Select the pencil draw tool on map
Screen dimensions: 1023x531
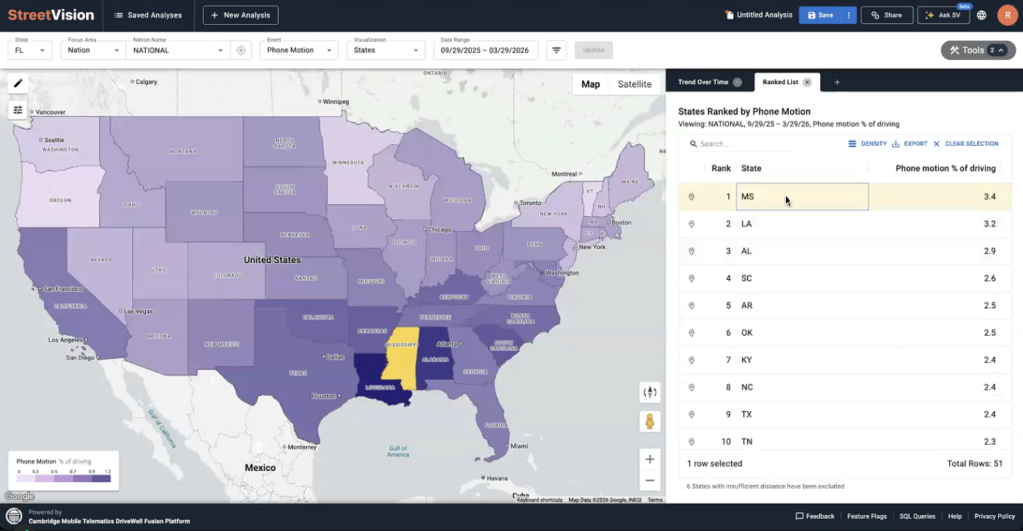[18, 84]
